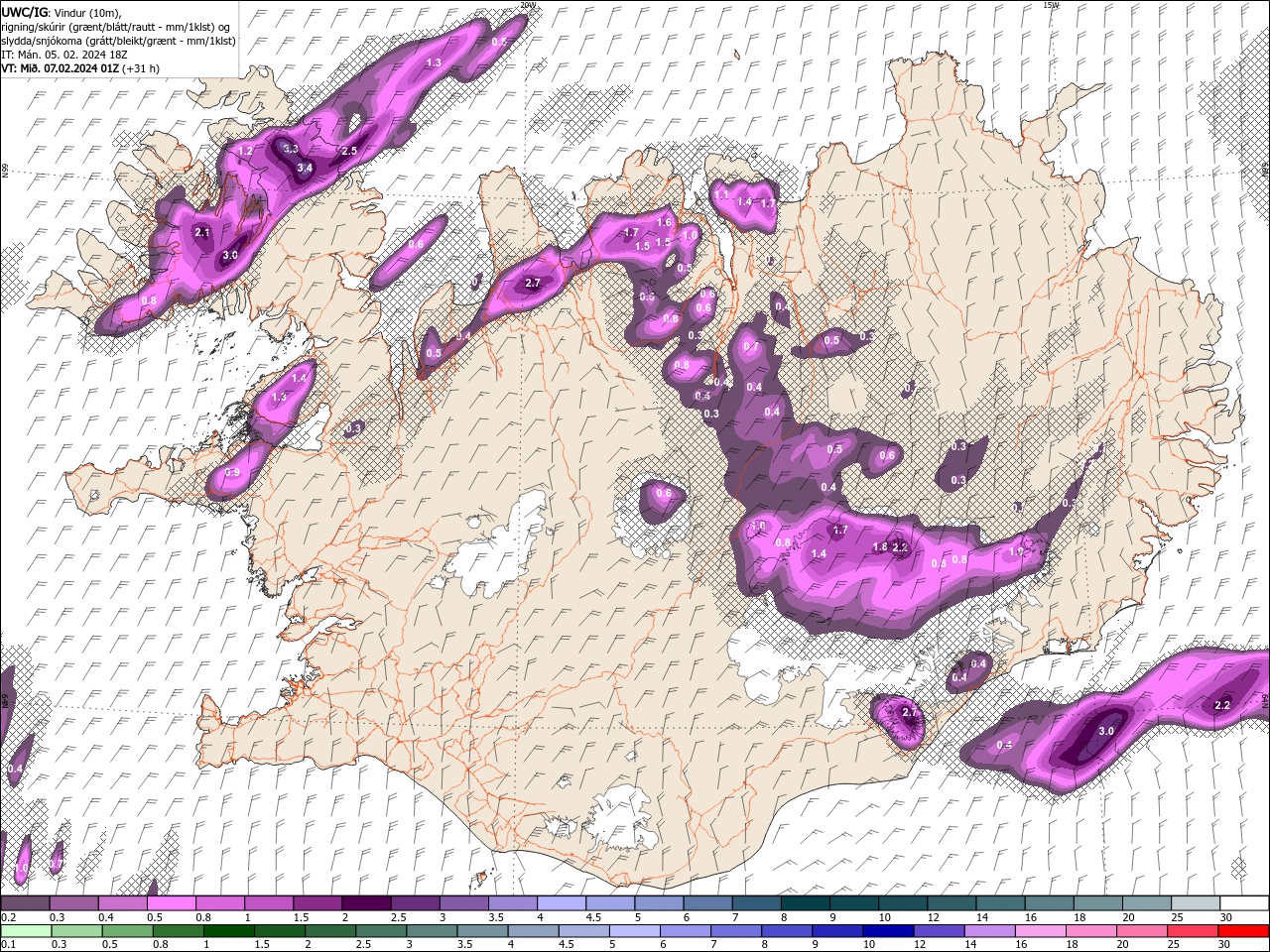Select pale grey snow swatch between 25 and 30
Screen dimensions: 1270x952
1196,903
